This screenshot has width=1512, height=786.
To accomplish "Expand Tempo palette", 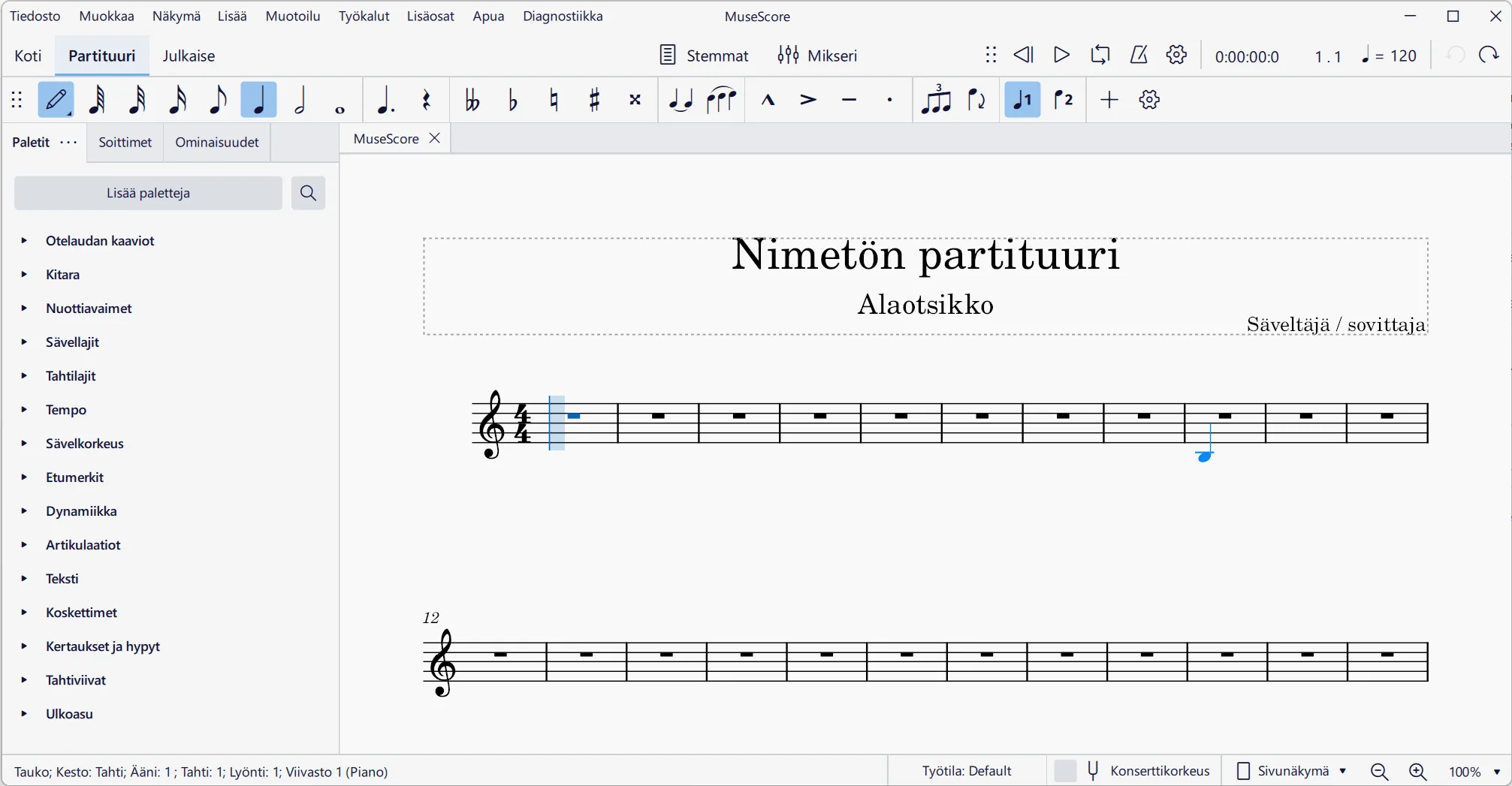I will pos(24,410).
